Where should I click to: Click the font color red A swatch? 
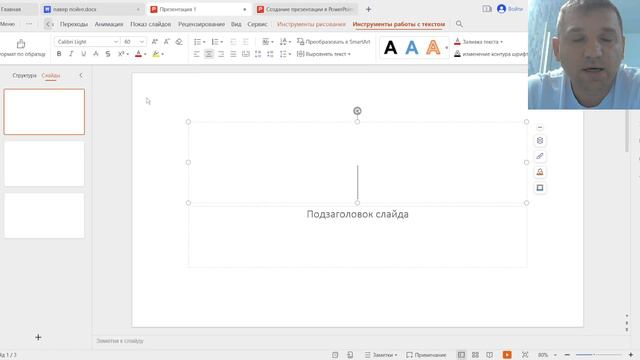click(138, 54)
